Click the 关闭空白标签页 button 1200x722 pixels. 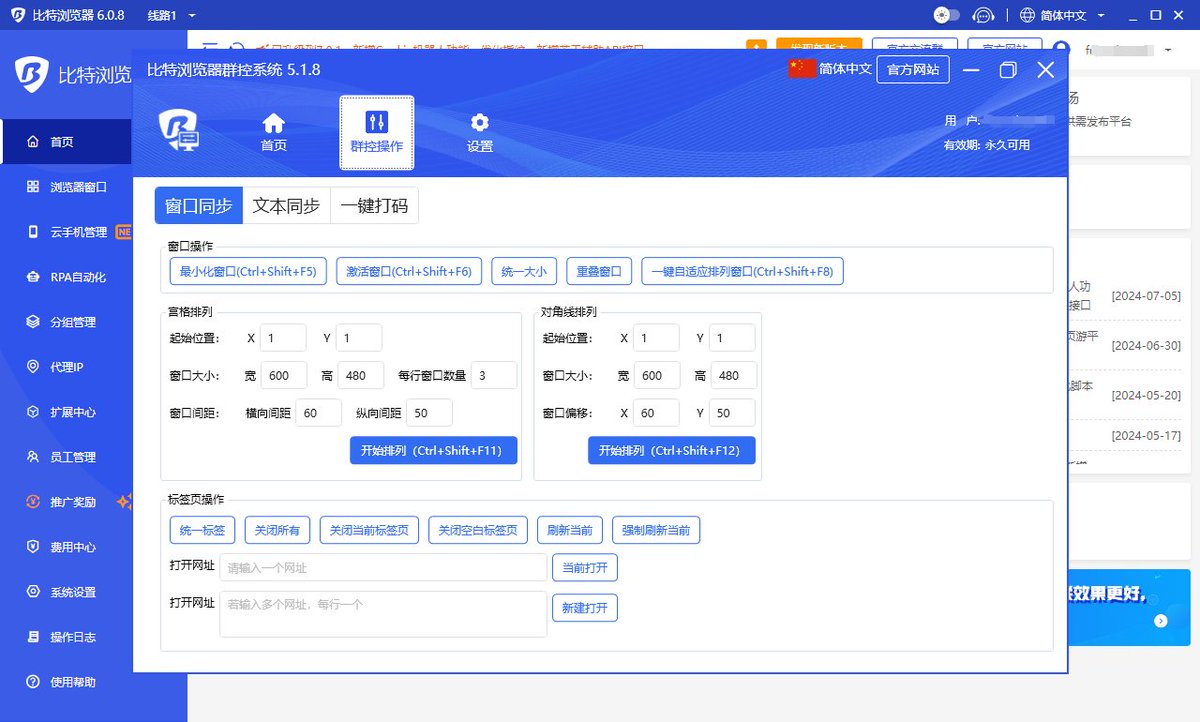[478, 530]
